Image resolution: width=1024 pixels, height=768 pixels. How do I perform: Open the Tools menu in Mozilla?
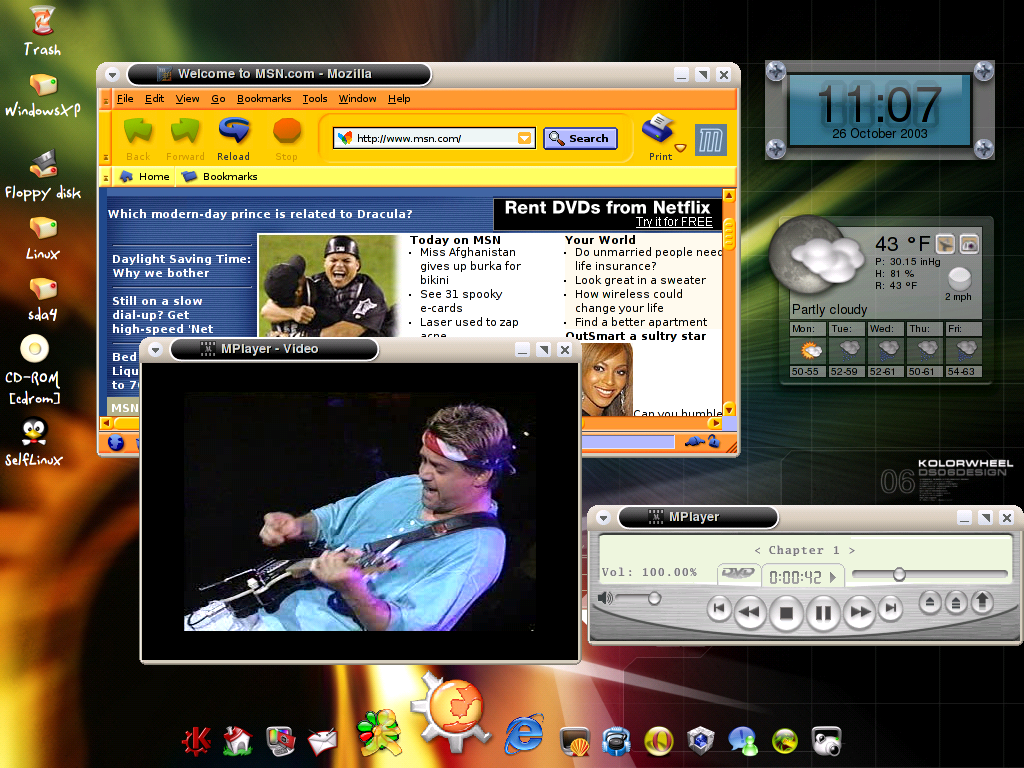[x=314, y=99]
